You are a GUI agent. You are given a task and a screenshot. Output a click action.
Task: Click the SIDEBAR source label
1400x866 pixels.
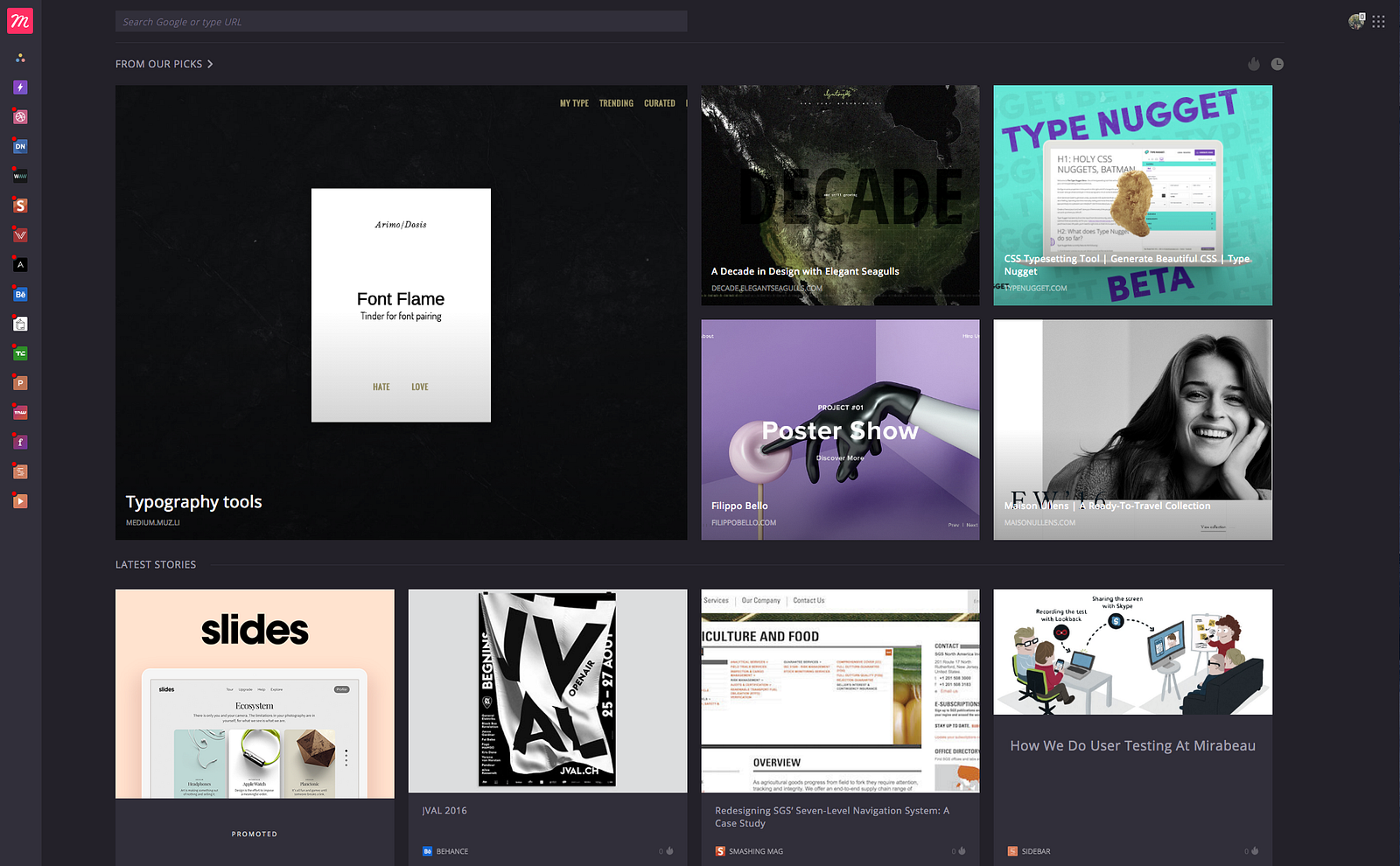tap(1036, 851)
